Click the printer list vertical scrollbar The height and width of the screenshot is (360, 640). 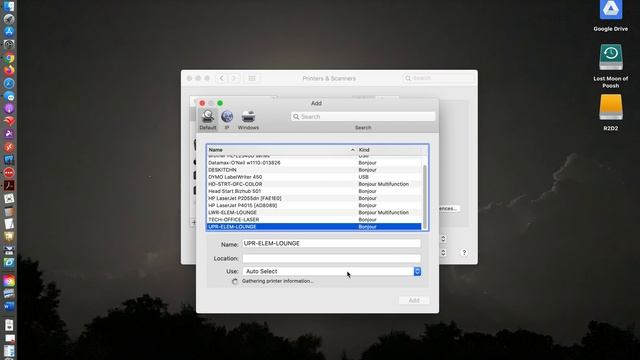pyautogui.click(x=424, y=196)
